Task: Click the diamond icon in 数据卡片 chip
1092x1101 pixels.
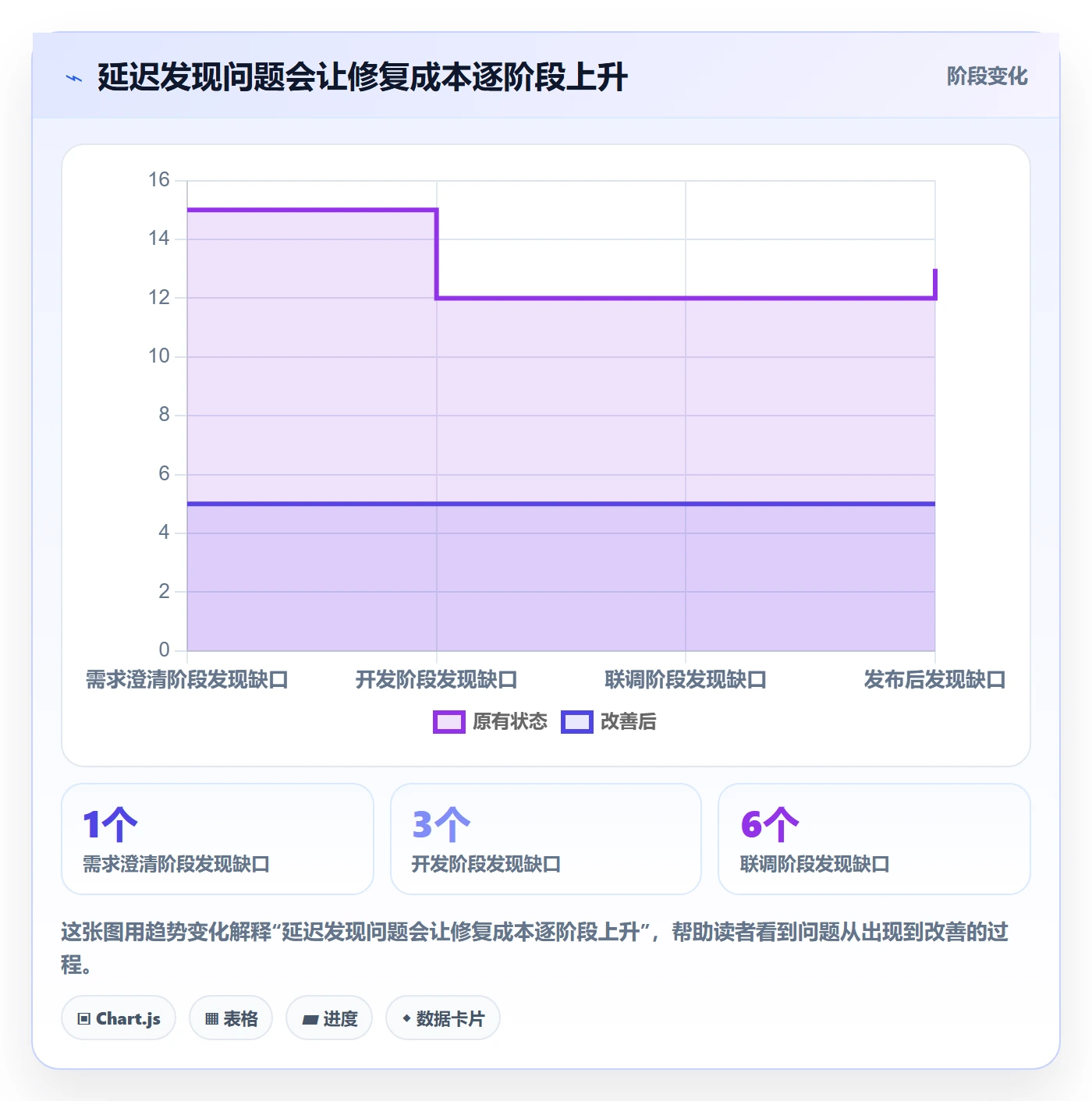Action: (x=406, y=1018)
